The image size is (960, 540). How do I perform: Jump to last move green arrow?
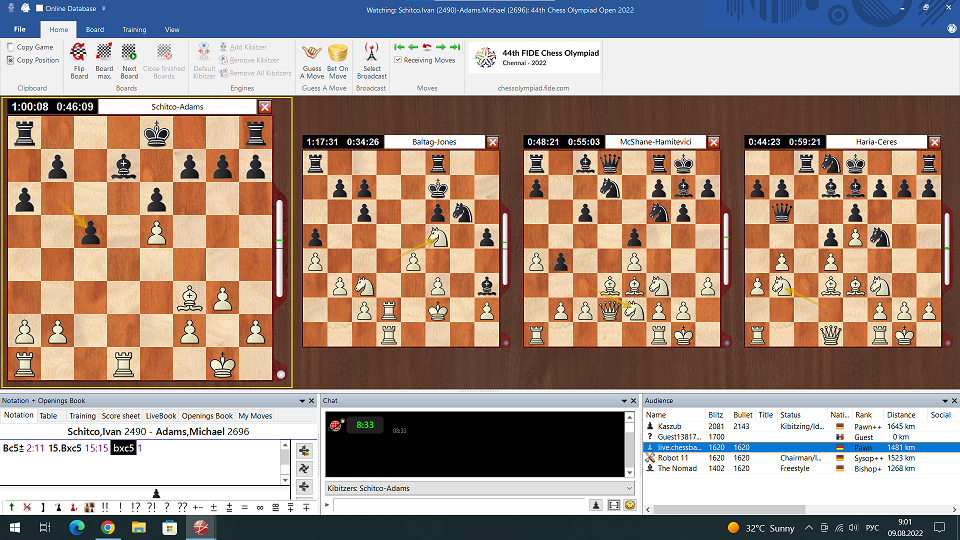point(455,47)
